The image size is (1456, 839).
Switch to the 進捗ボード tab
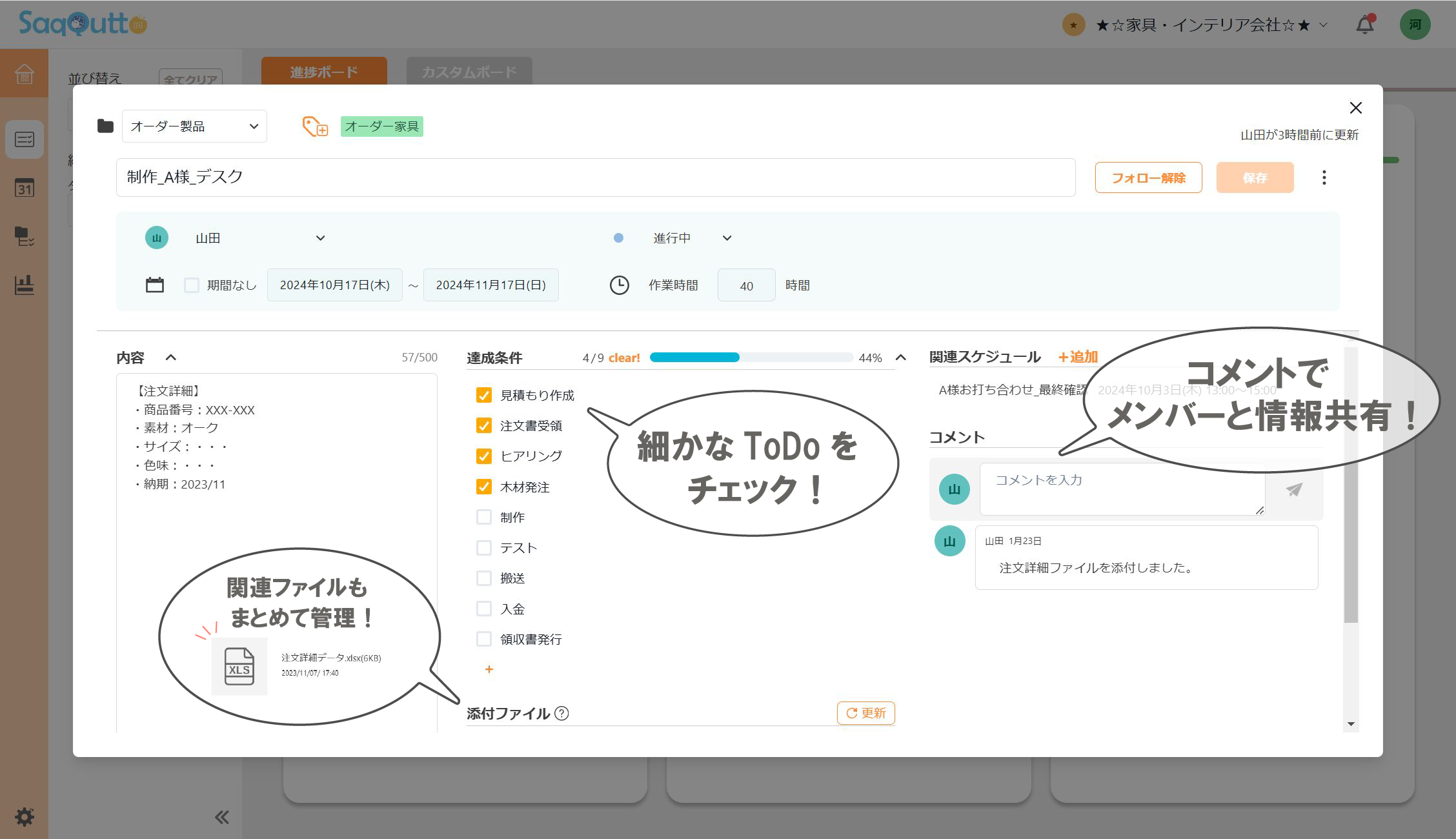324,72
